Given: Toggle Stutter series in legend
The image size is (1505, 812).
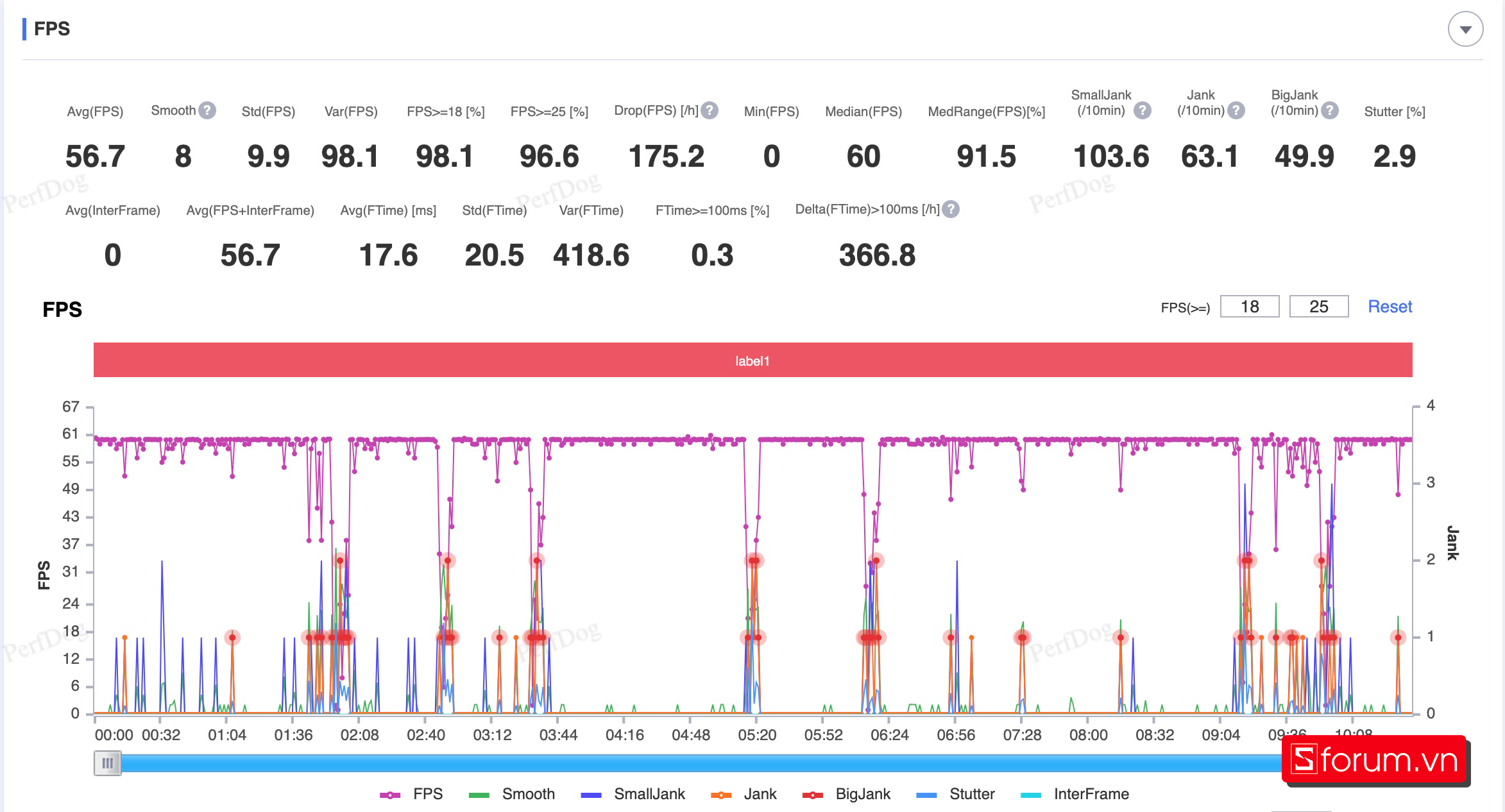Looking at the screenshot, I should tap(955, 794).
